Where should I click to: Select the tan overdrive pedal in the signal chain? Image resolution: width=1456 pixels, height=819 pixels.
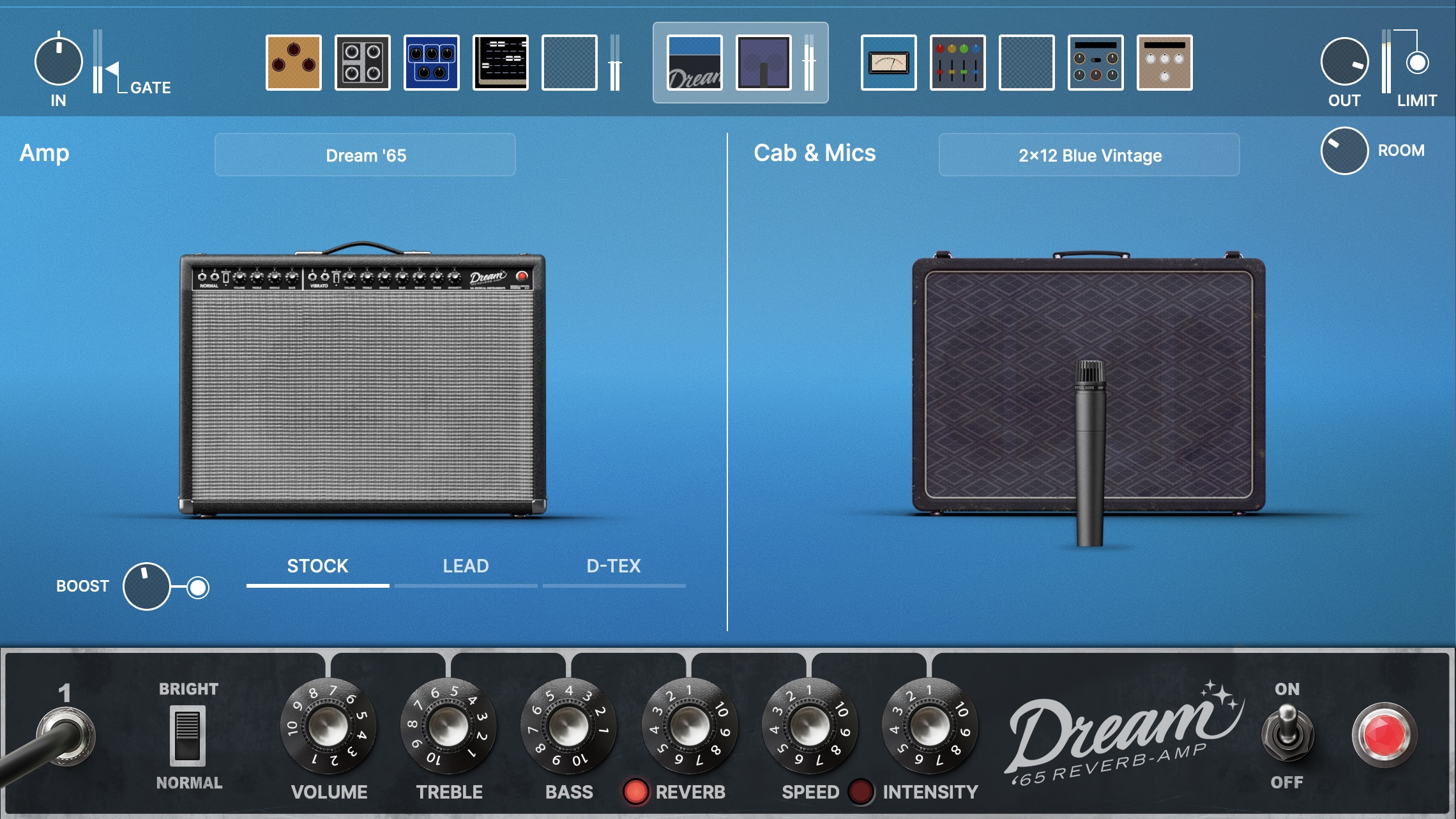click(294, 62)
